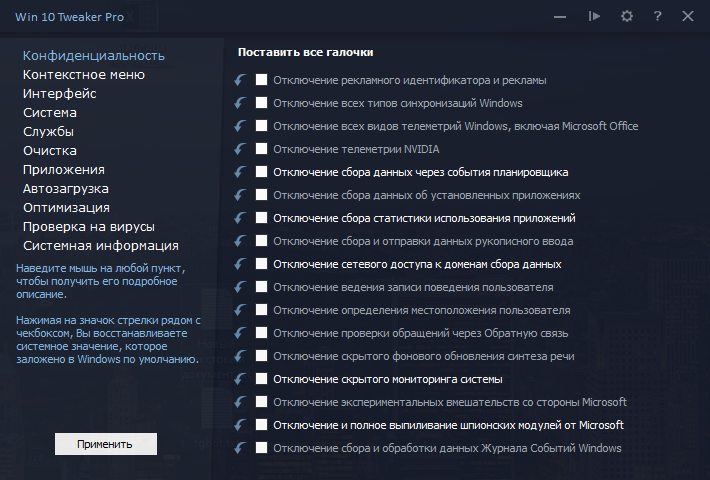Minimize the Win 10 Tweaker window

coord(560,17)
